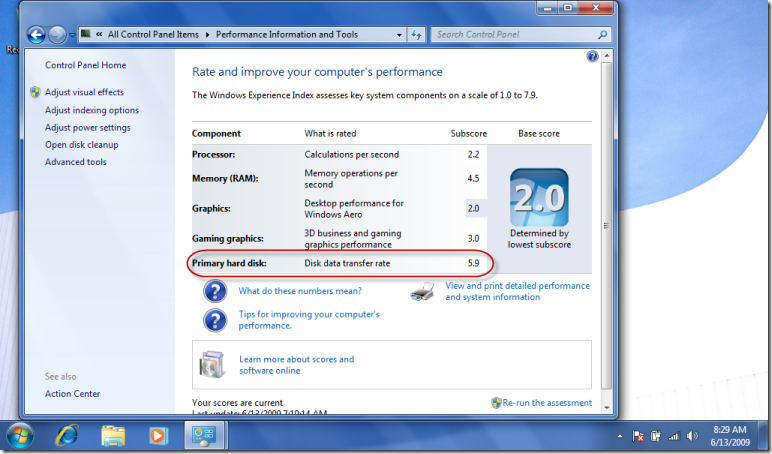Open View and print detailed performance information

pos(517,291)
